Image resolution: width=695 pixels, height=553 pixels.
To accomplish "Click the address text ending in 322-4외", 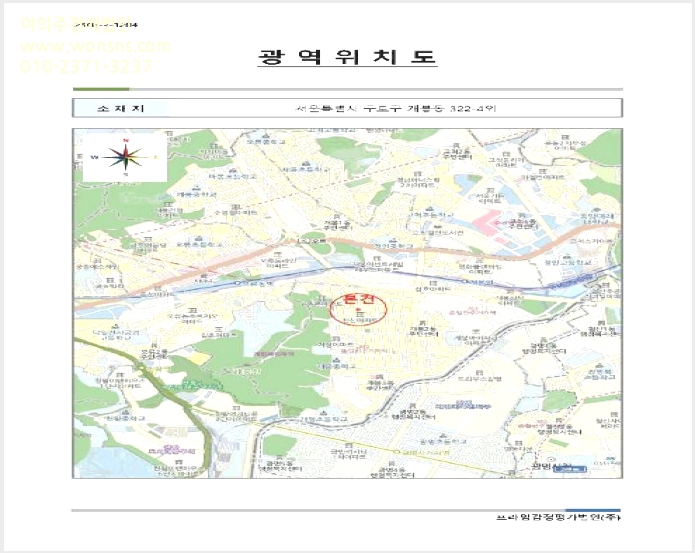I will (x=395, y=108).
